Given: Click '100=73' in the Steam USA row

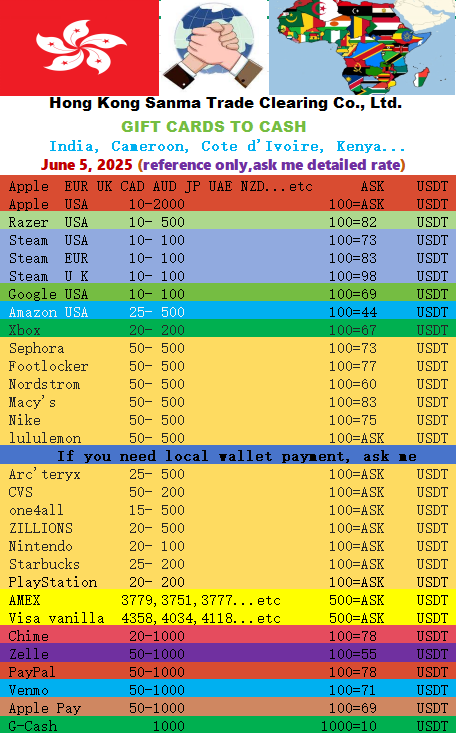Looking at the screenshot, I should (x=353, y=240).
